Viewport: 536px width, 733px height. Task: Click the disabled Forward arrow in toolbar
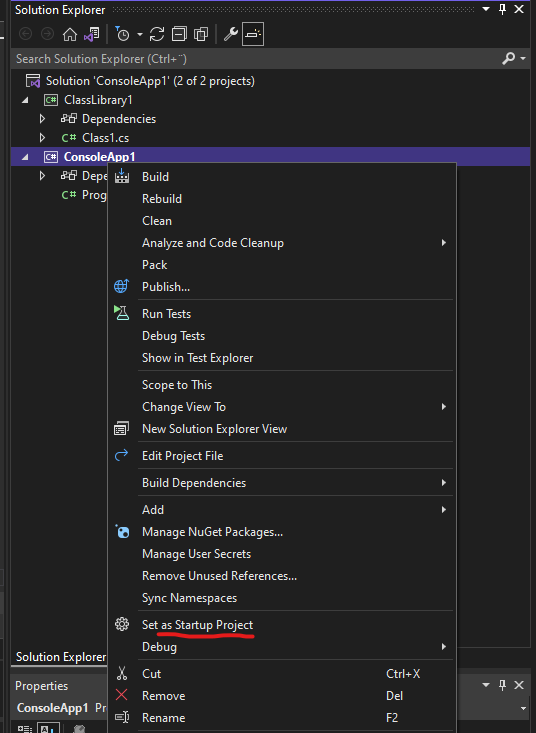tap(48, 34)
